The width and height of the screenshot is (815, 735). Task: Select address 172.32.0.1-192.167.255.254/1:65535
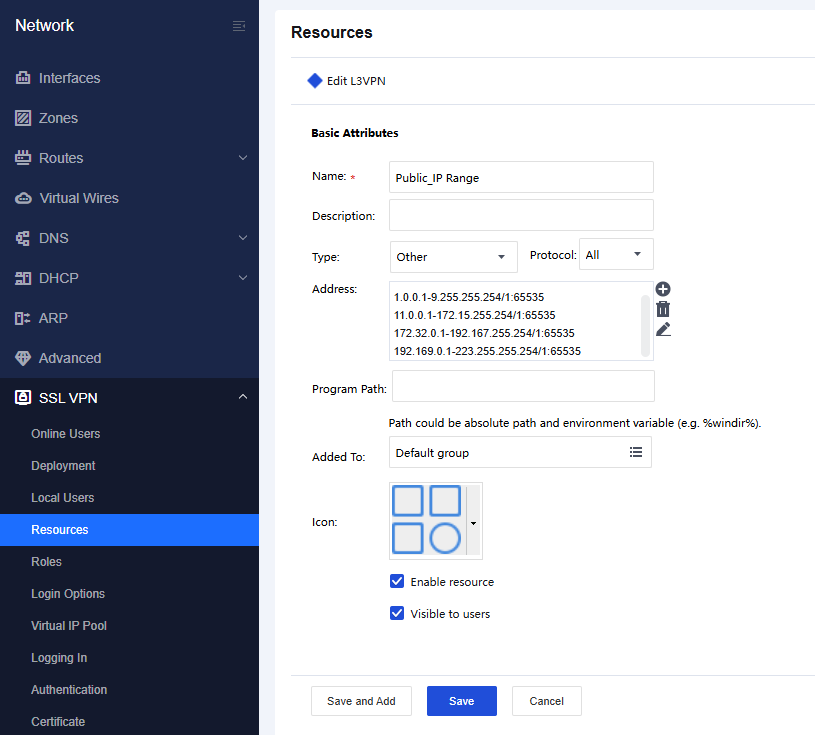click(484, 333)
